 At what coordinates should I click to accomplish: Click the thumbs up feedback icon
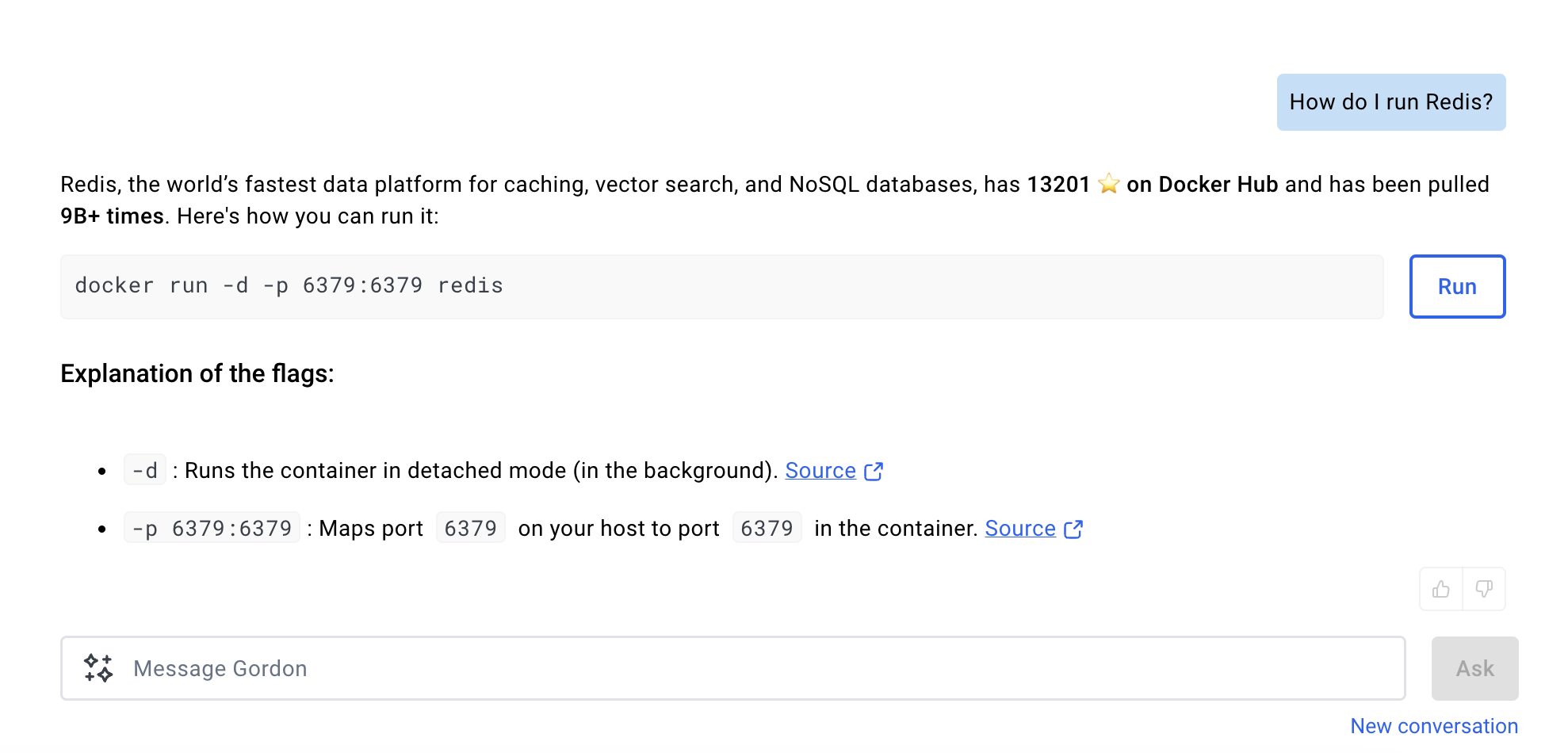1441,589
